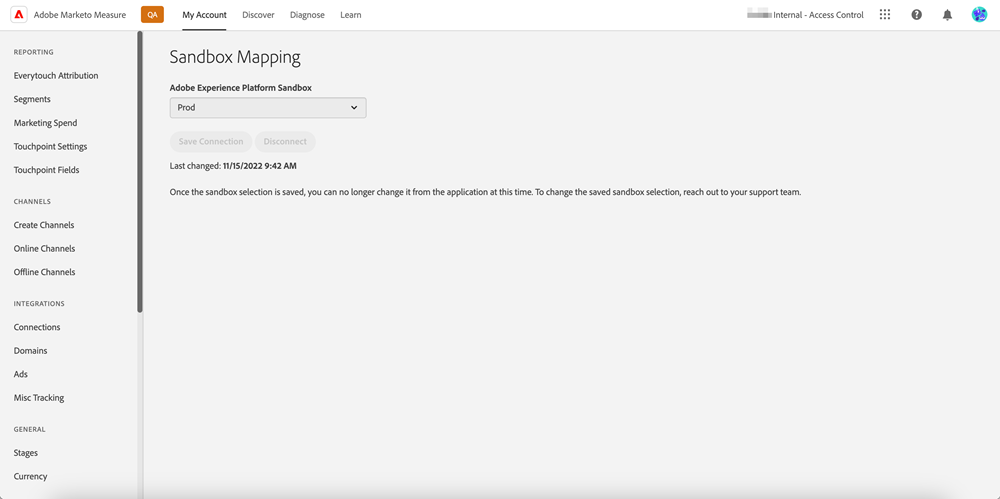This screenshot has height=499, width=1000.
Task: Switch to the My Account tab
Action: pos(204,15)
